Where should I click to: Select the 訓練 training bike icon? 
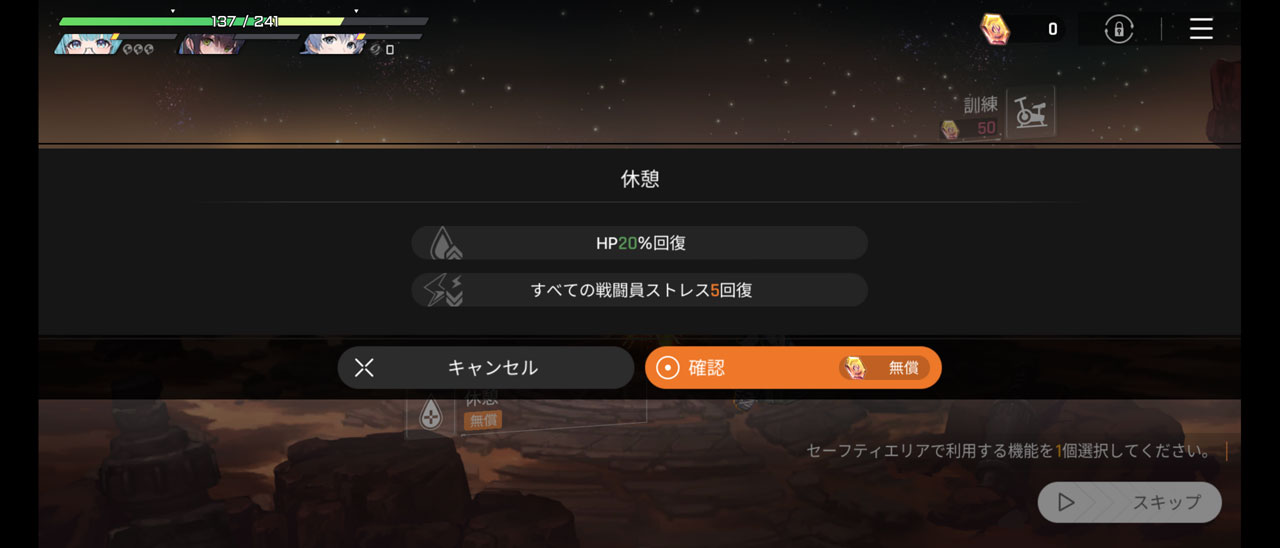tap(1029, 112)
